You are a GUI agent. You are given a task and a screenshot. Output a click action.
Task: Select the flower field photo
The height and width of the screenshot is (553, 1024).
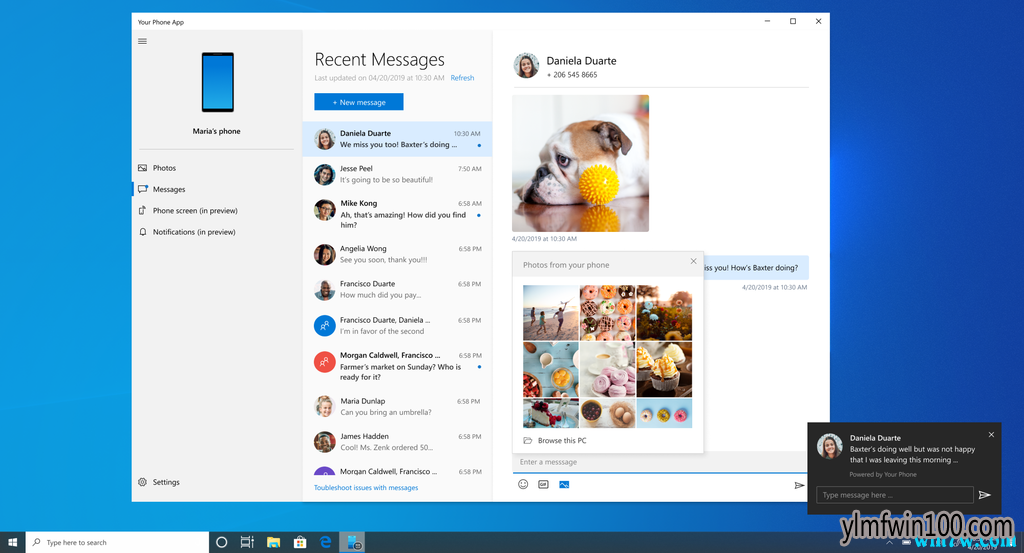pyautogui.click(x=664, y=313)
